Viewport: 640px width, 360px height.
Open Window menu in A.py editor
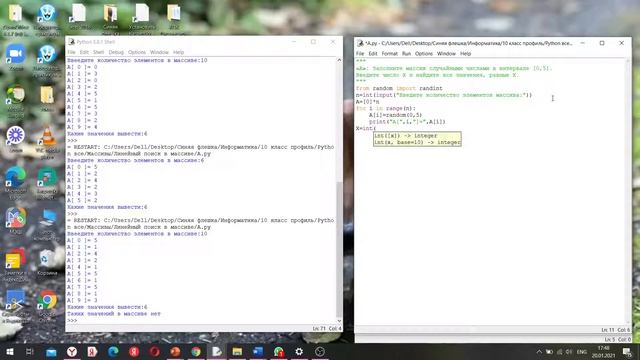coord(446,53)
